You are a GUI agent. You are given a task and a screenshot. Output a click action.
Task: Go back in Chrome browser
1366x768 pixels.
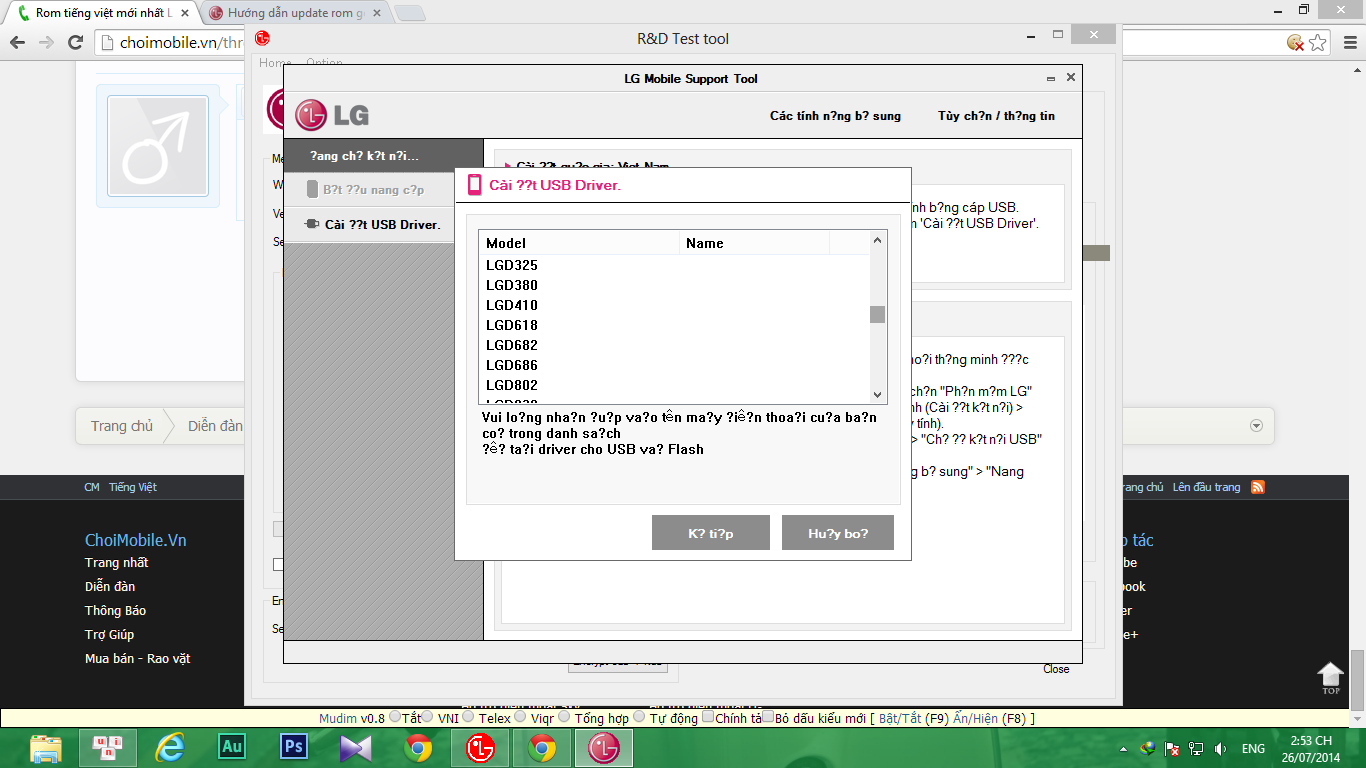pyautogui.click(x=17, y=42)
